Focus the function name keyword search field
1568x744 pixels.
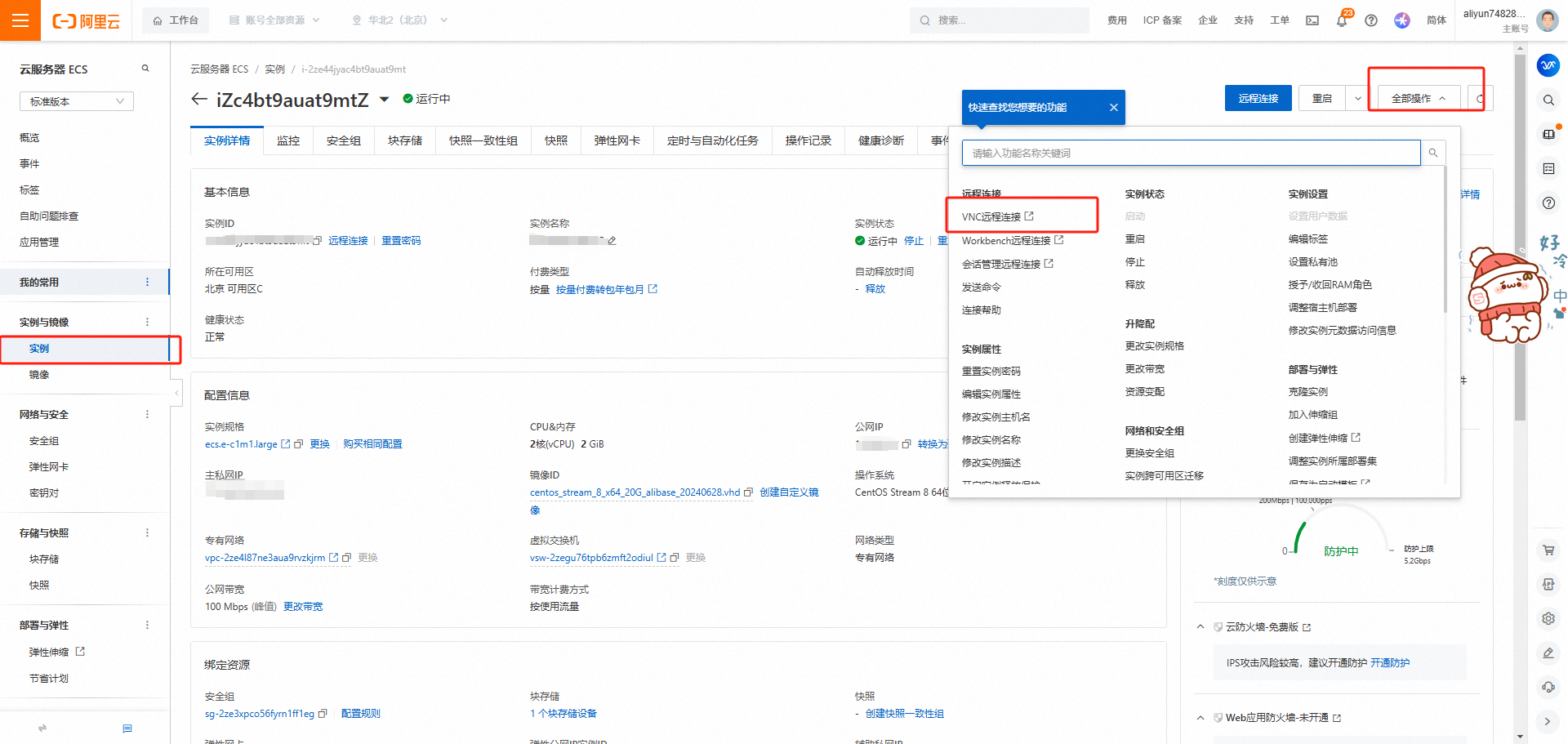[x=1192, y=153]
